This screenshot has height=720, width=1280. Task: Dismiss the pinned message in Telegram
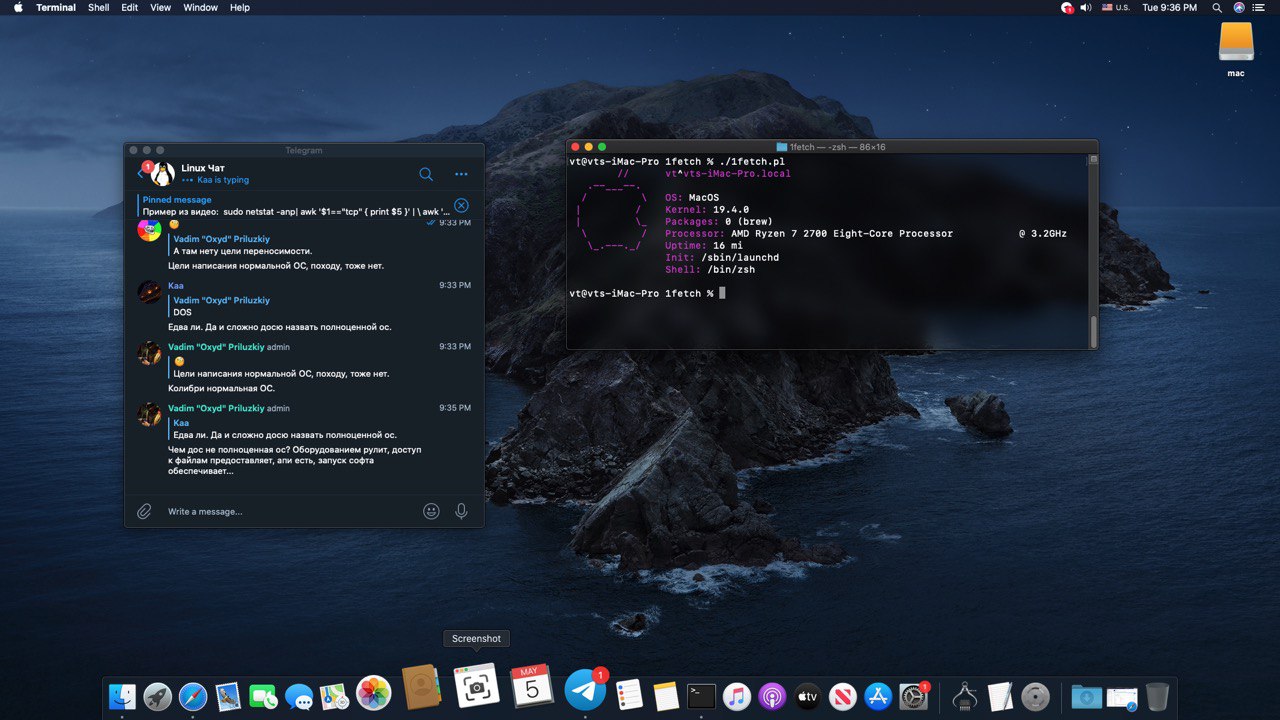coord(461,205)
